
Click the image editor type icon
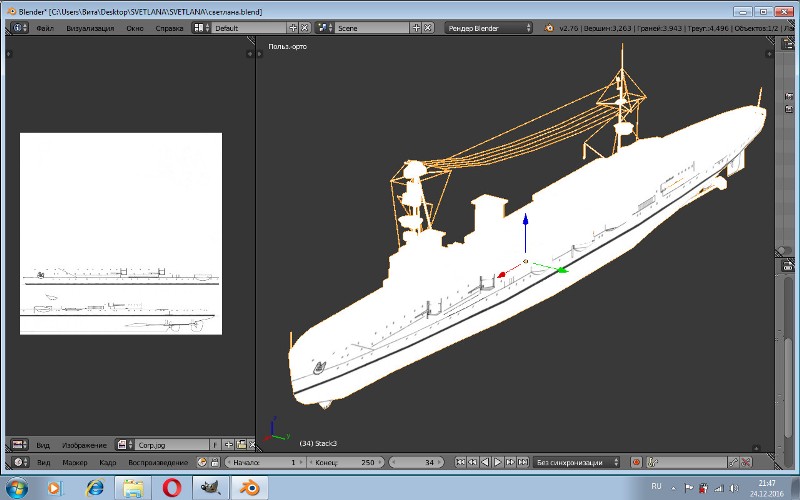click(x=17, y=444)
